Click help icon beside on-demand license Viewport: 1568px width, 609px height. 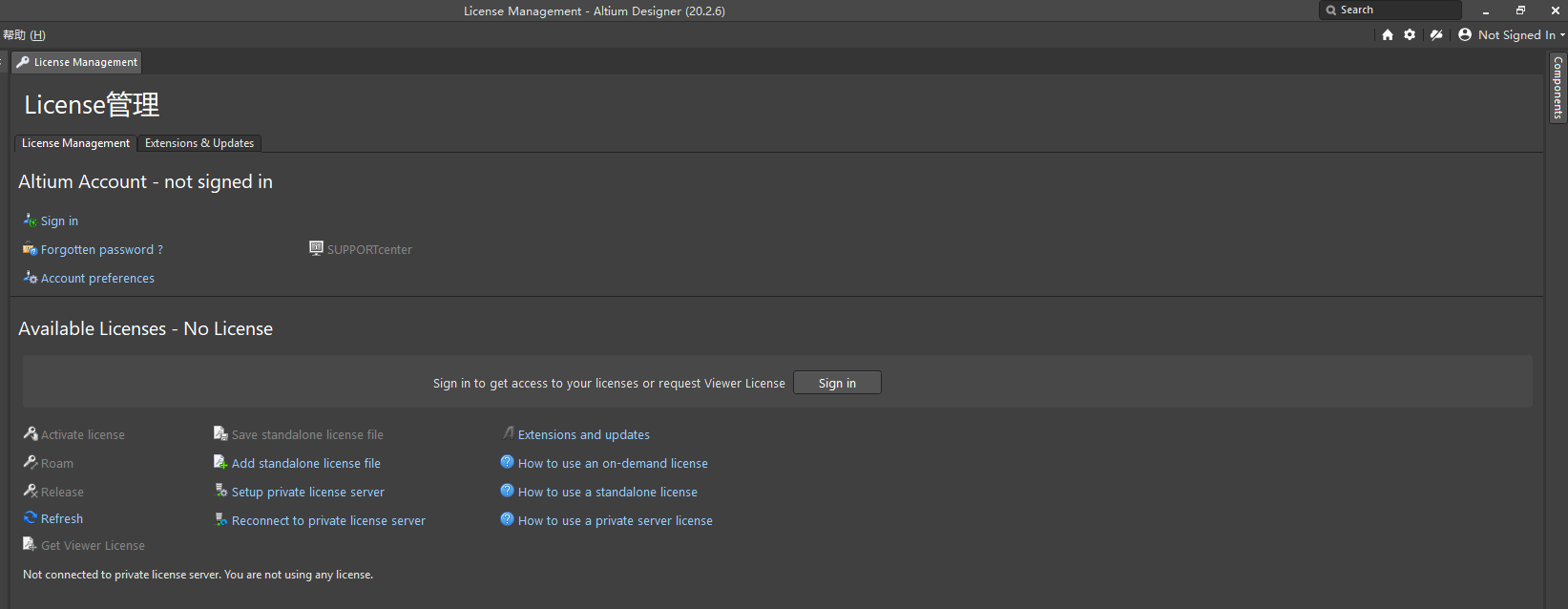click(x=508, y=462)
